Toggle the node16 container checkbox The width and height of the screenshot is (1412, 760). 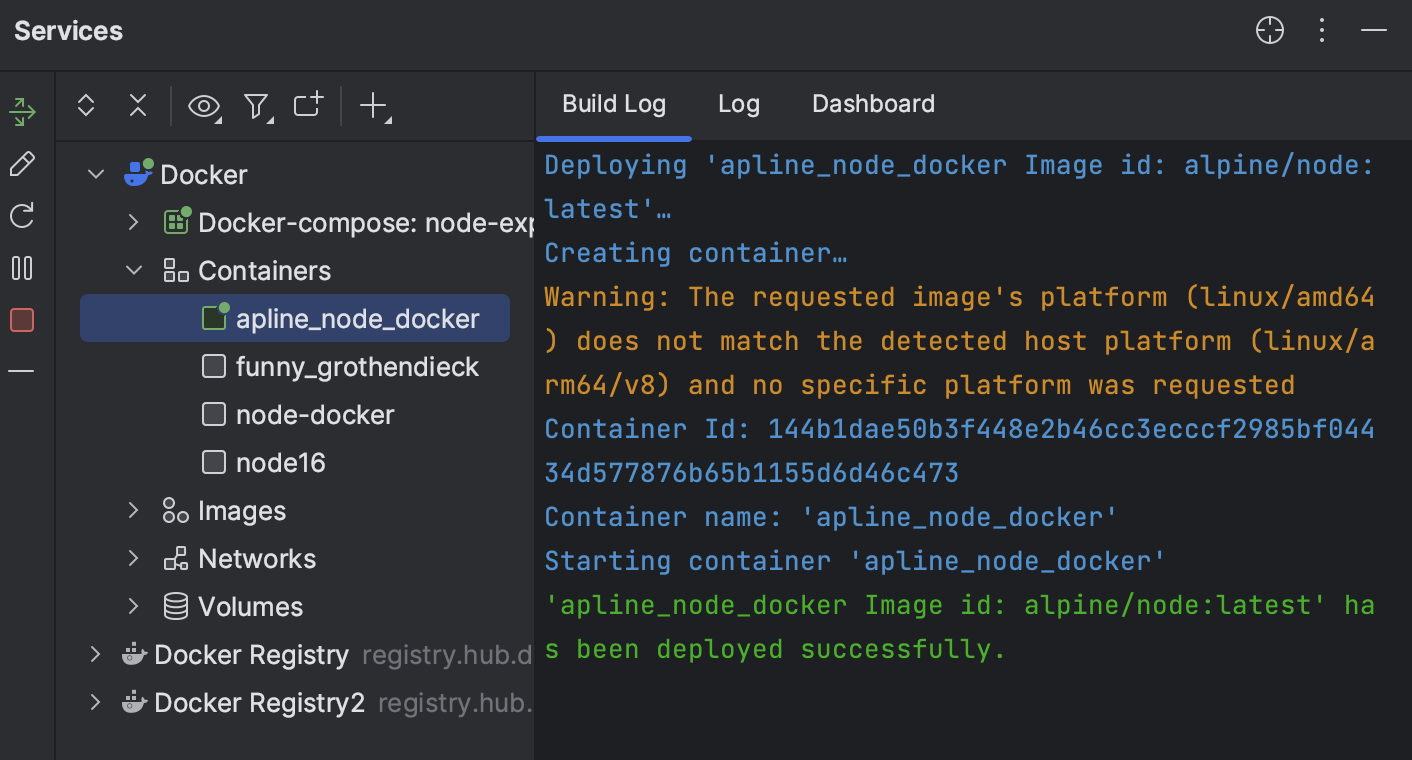point(214,462)
